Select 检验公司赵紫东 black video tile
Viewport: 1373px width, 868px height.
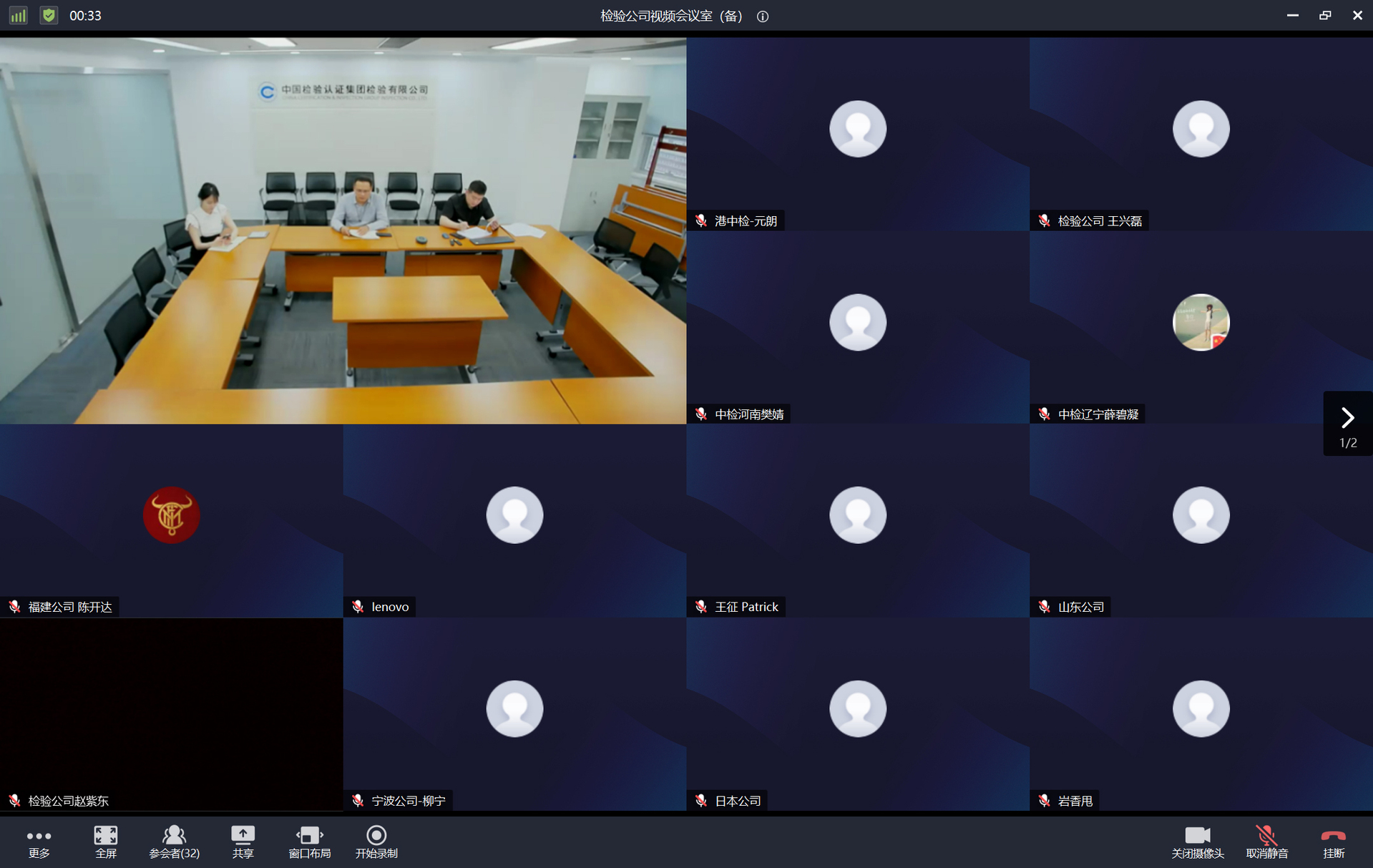pos(171,714)
